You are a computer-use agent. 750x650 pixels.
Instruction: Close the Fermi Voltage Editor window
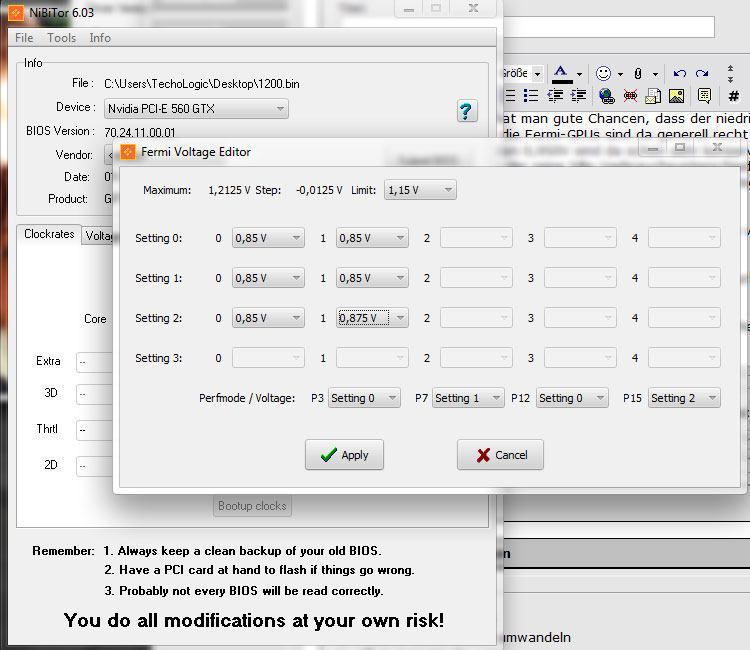point(717,147)
